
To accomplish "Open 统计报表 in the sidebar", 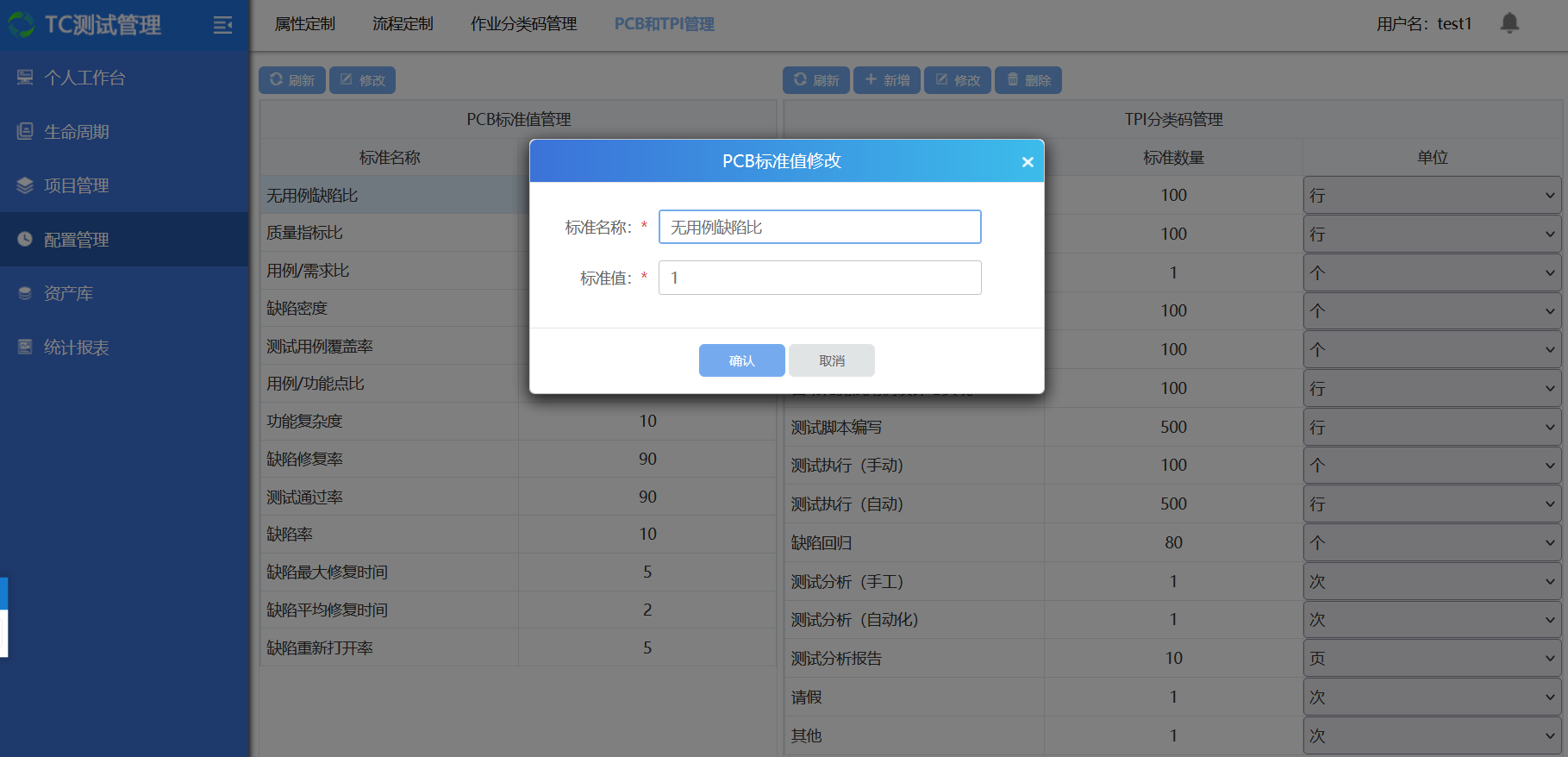I will pyautogui.click(x=76, y=347).
